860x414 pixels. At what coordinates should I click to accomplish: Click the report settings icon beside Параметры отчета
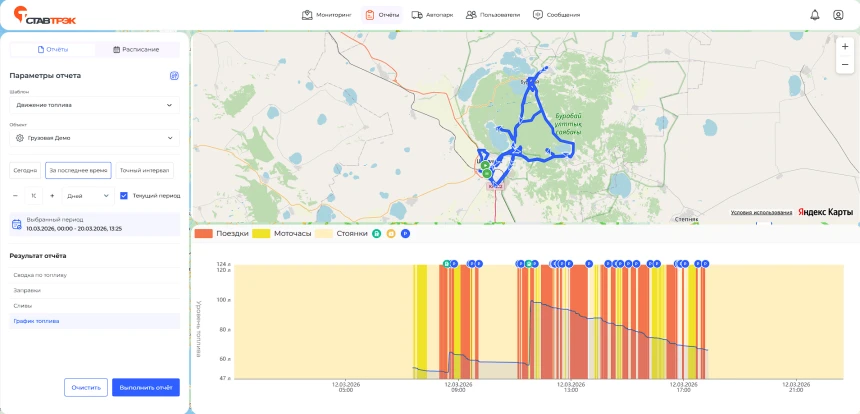click(174, 75)
